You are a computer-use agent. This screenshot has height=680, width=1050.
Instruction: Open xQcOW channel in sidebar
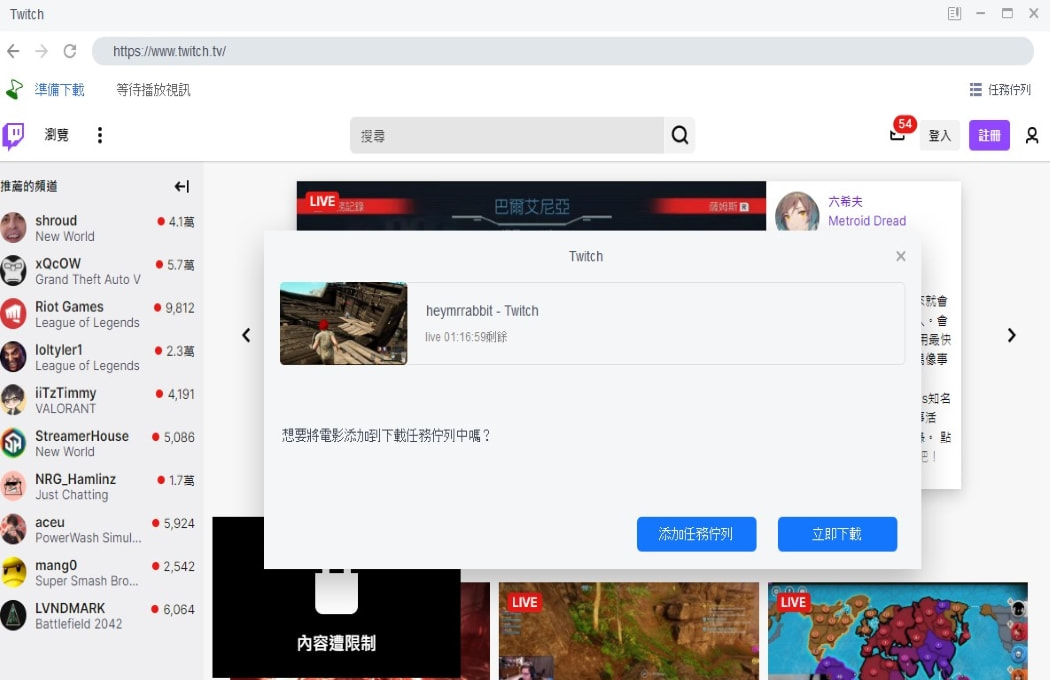(100, 271)
